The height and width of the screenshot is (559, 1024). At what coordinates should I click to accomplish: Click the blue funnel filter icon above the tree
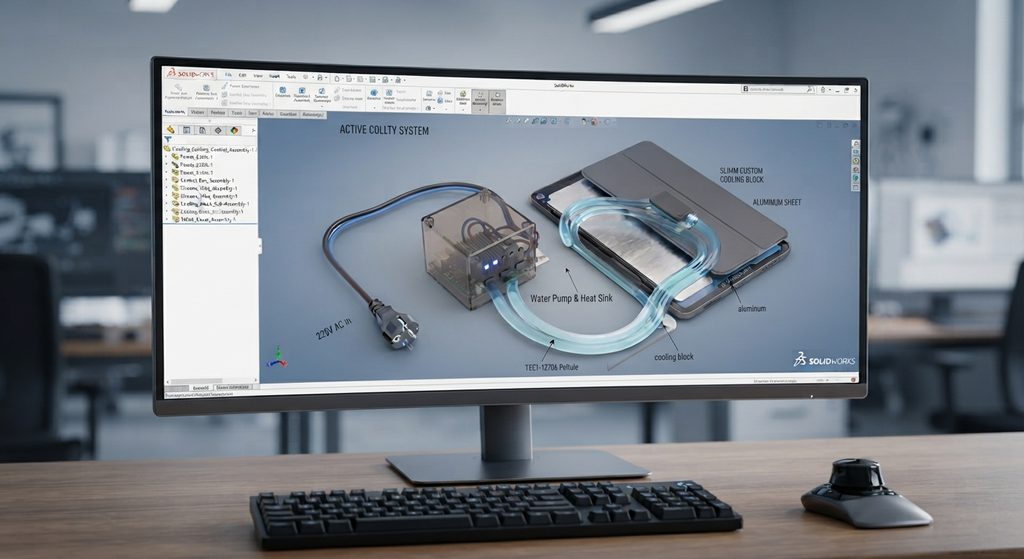point(168,138)
